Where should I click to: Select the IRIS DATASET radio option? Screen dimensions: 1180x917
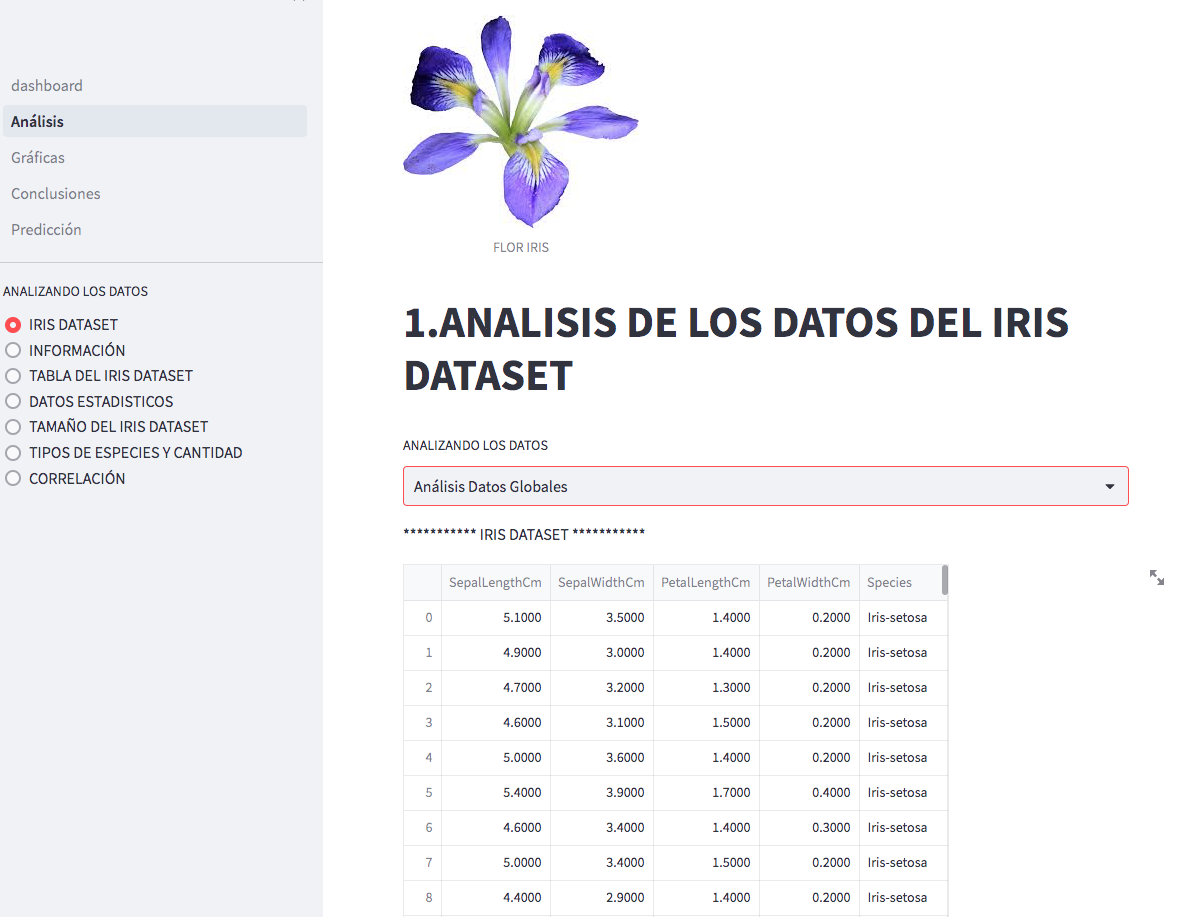click(x=12, y=324)
